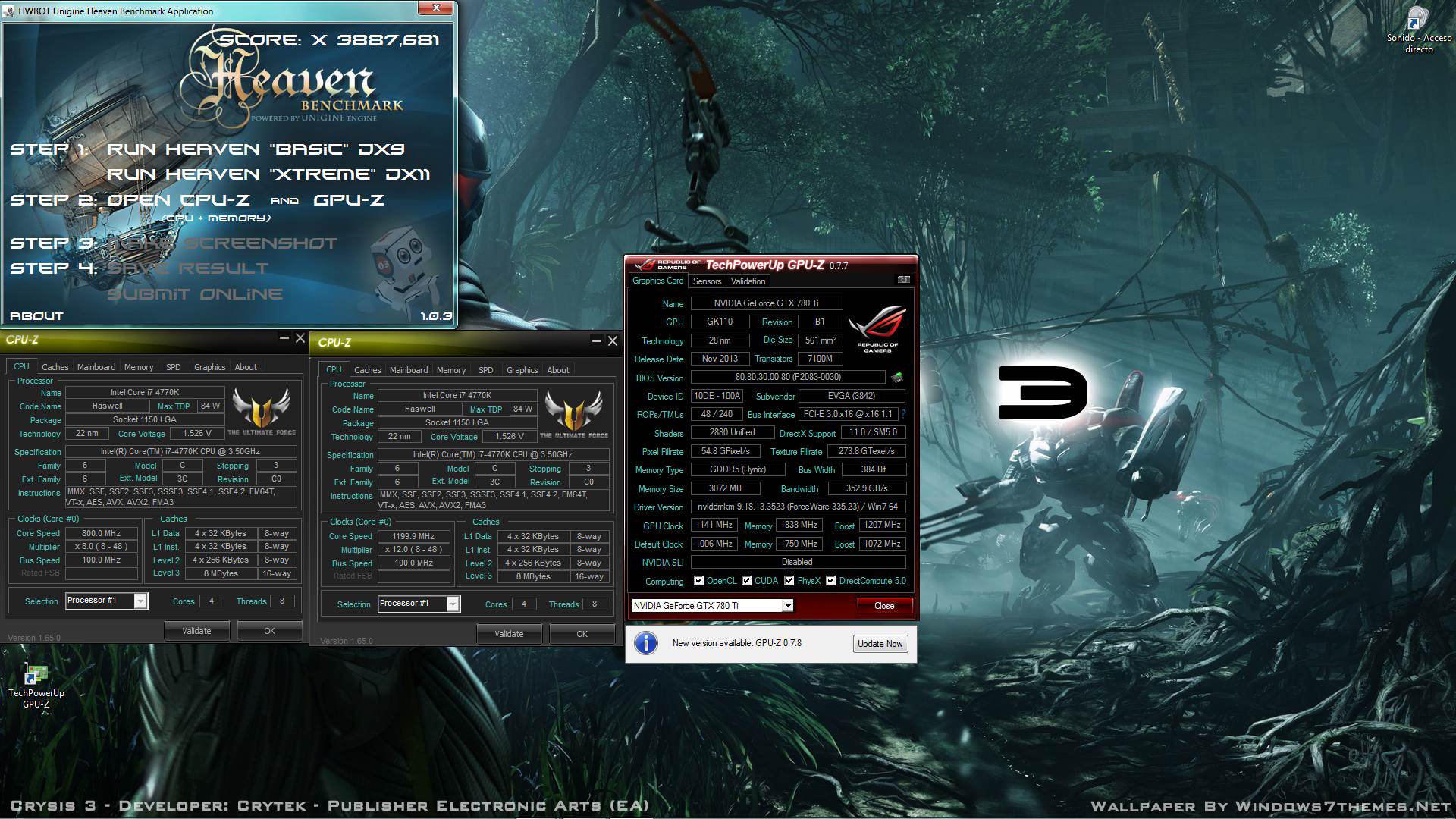Open Mainboard tab in right CPU-Z

tap(409, 370)
